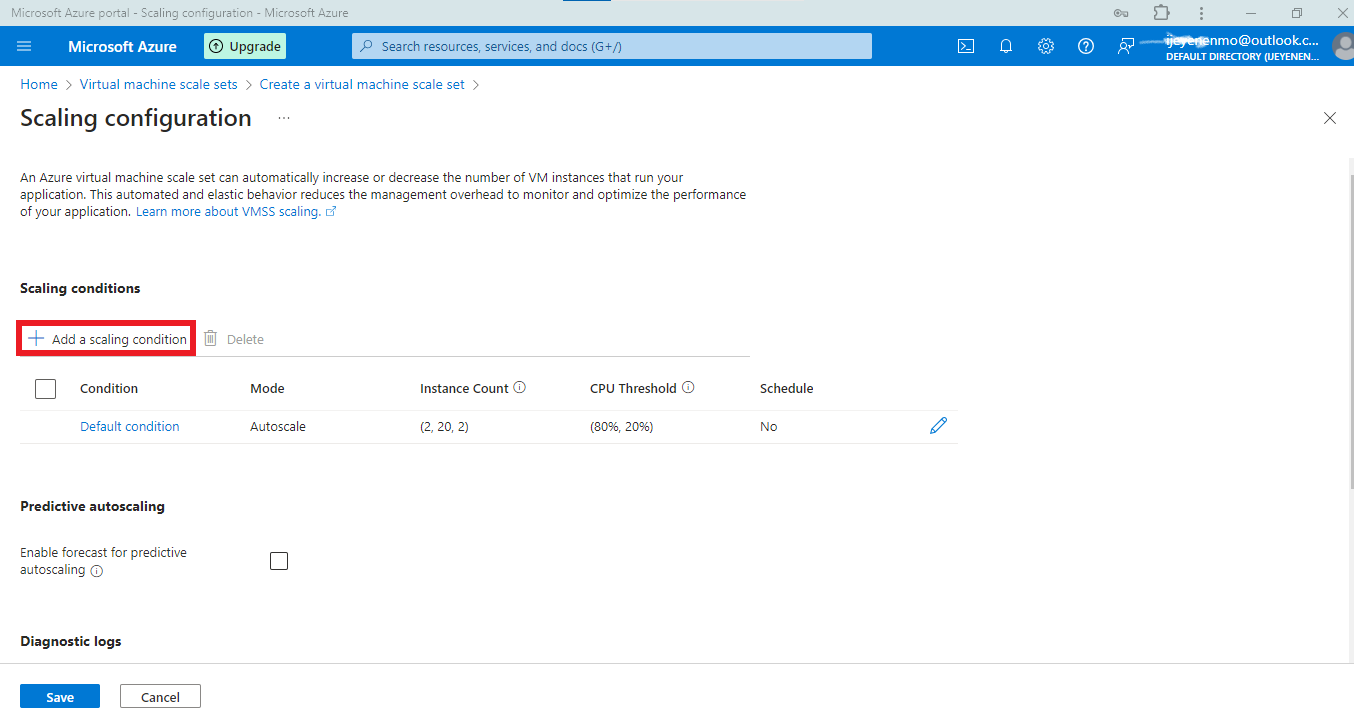Open portal settings gear
Viewport: 1354px width, 727px height.
1046,46
